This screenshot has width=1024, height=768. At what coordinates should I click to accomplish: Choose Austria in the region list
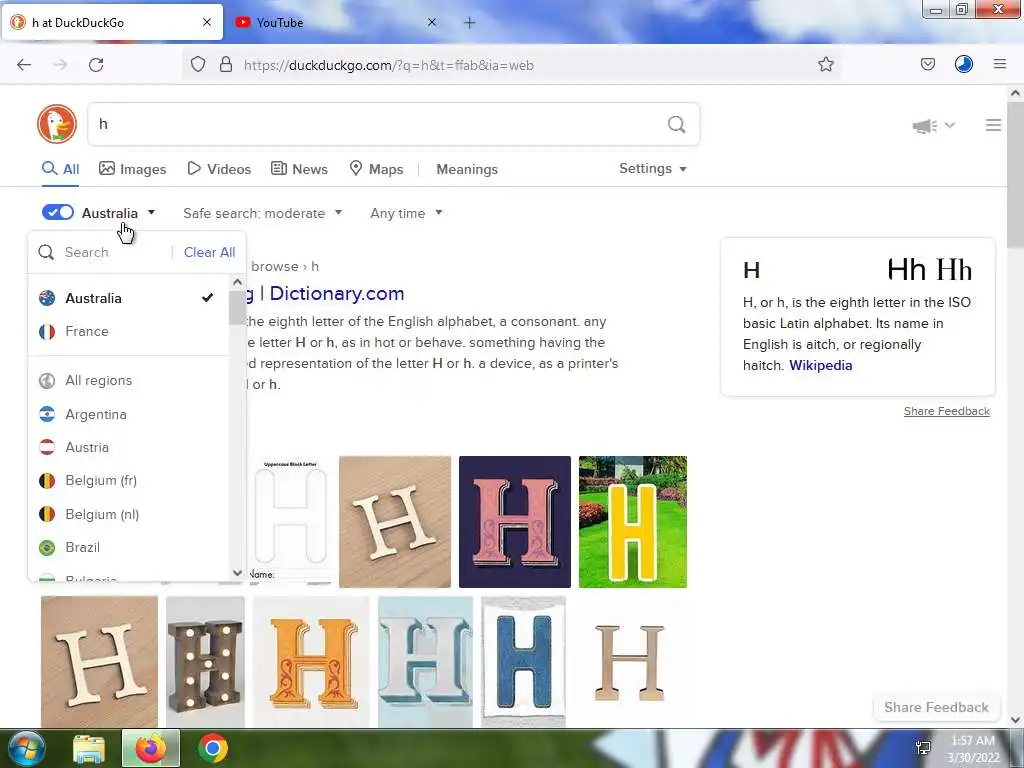tap(128, 447)
